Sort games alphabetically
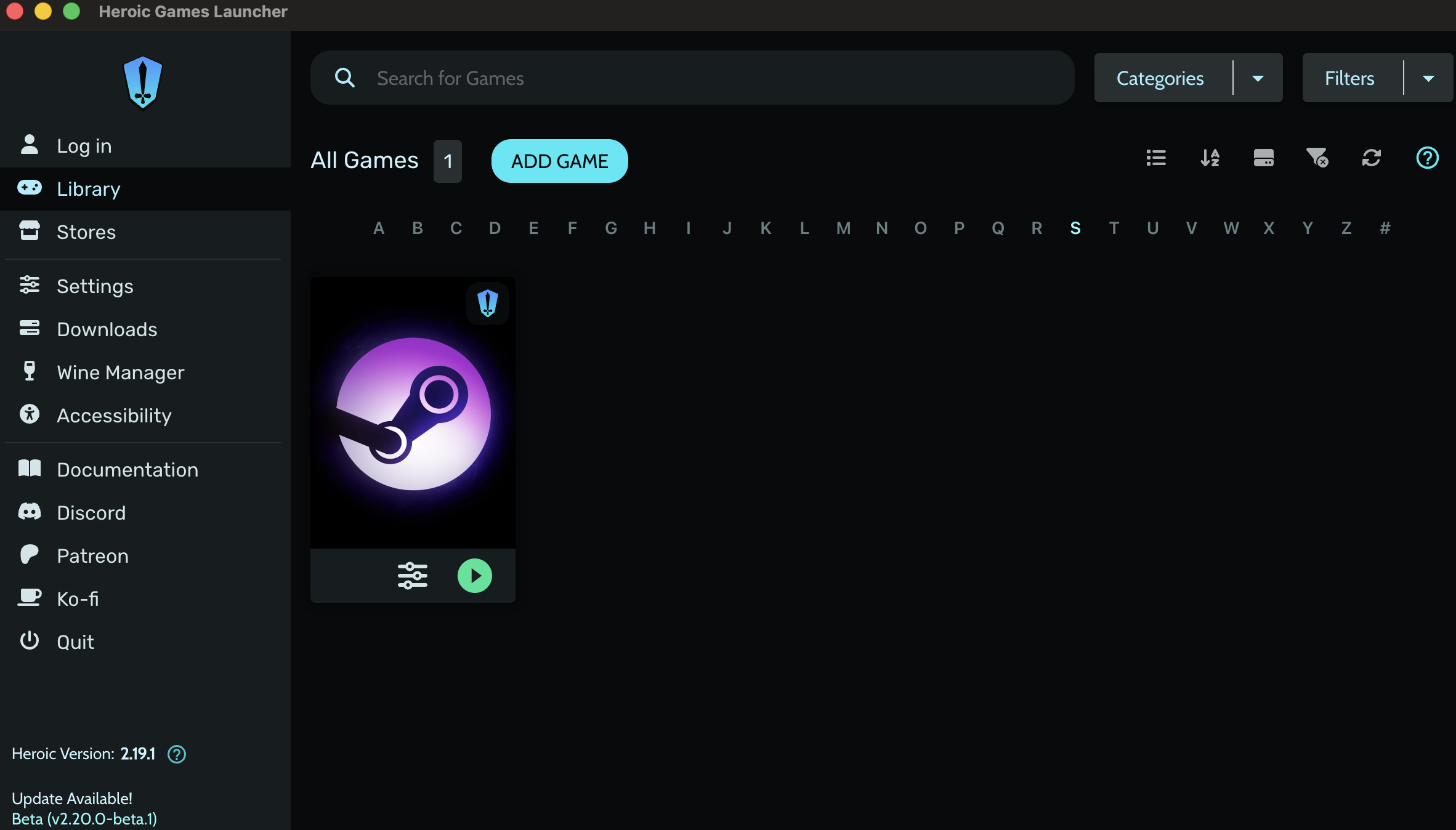The height and width of the screenshot is (830, 1456). point(1210,158)
